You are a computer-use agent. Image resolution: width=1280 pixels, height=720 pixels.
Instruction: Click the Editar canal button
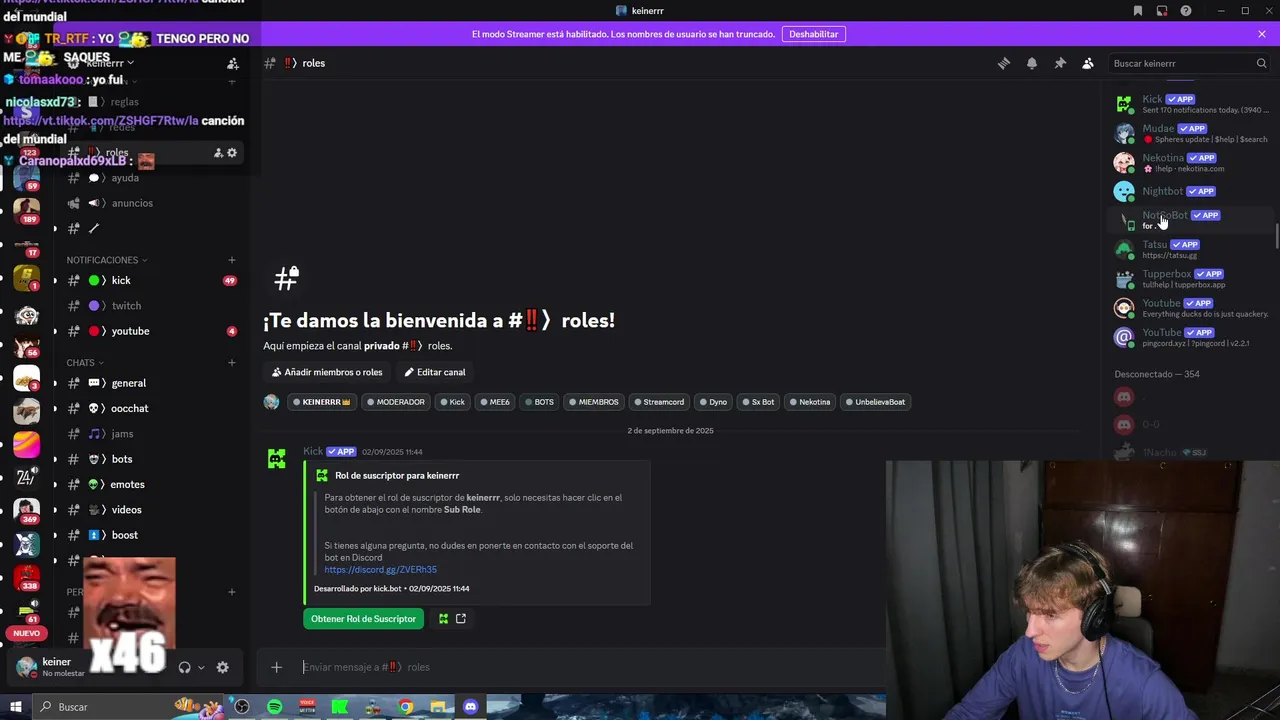[435, 372]
